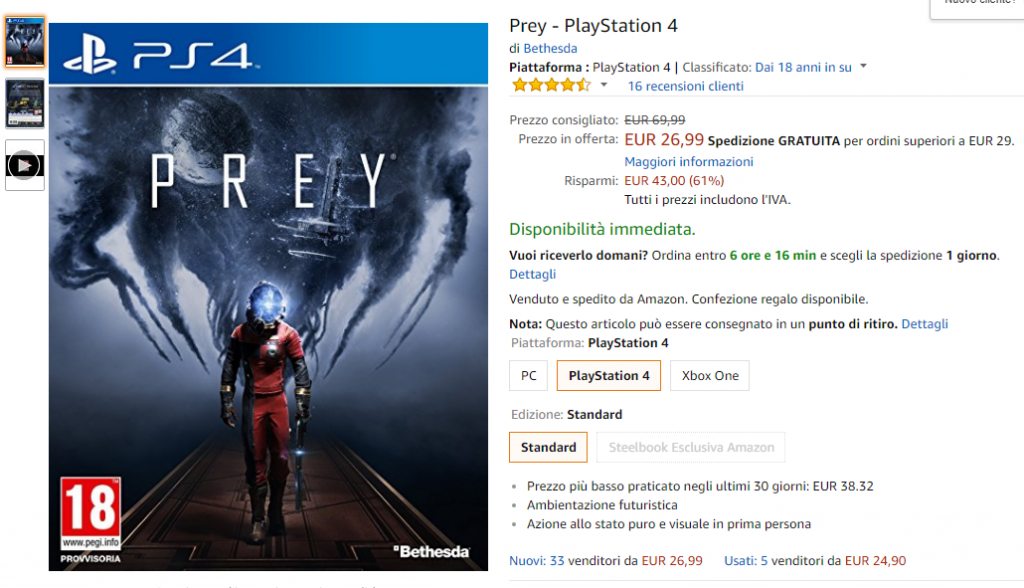Click the Dai 18 anni in su link
Image resolution: width=1024 pixels, height=588 pixels.
803,67
